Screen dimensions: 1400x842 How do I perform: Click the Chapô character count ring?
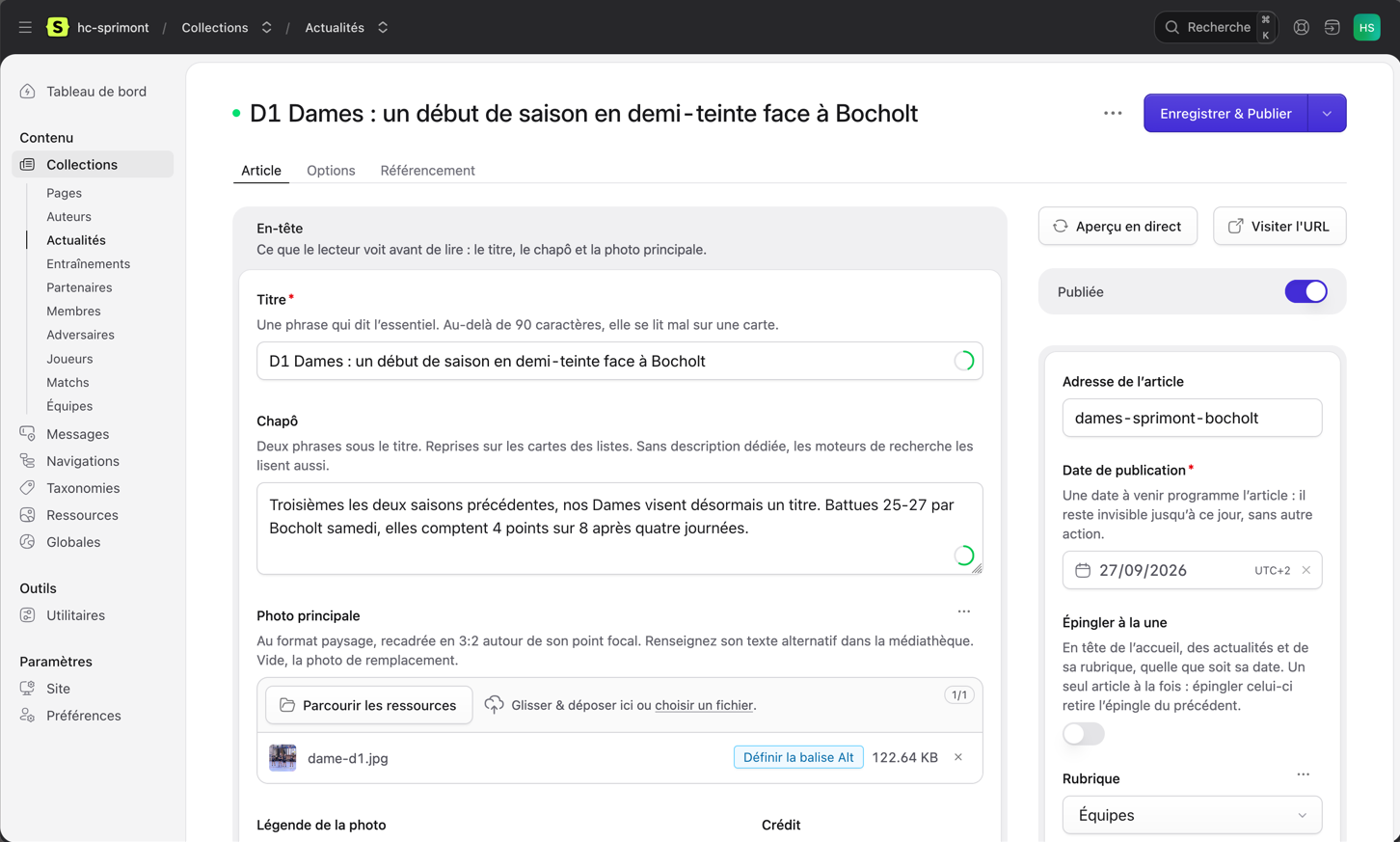coord(963,555)
